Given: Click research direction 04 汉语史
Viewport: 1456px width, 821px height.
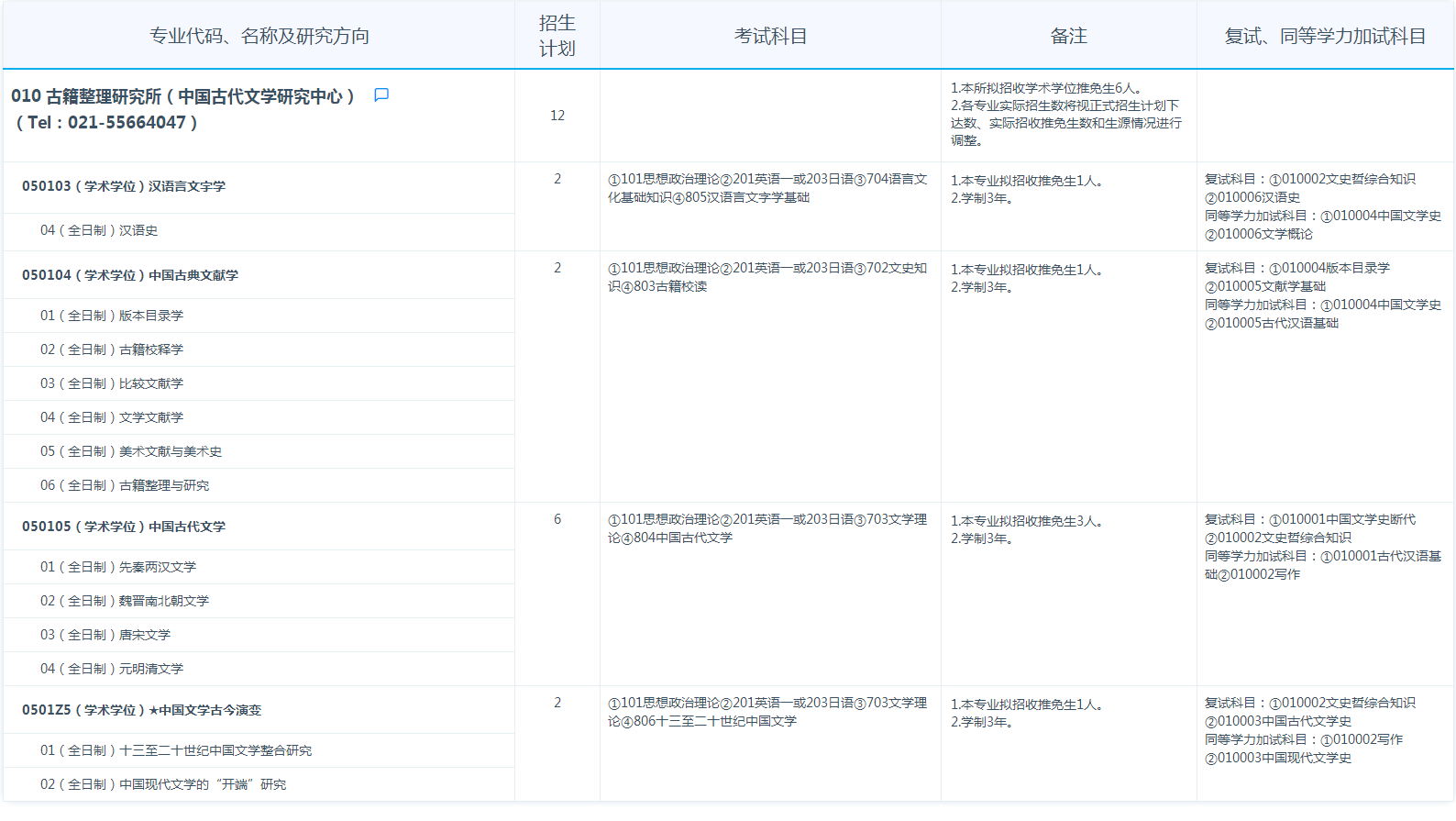Looking at the screenshot, I should click(99, 230).
